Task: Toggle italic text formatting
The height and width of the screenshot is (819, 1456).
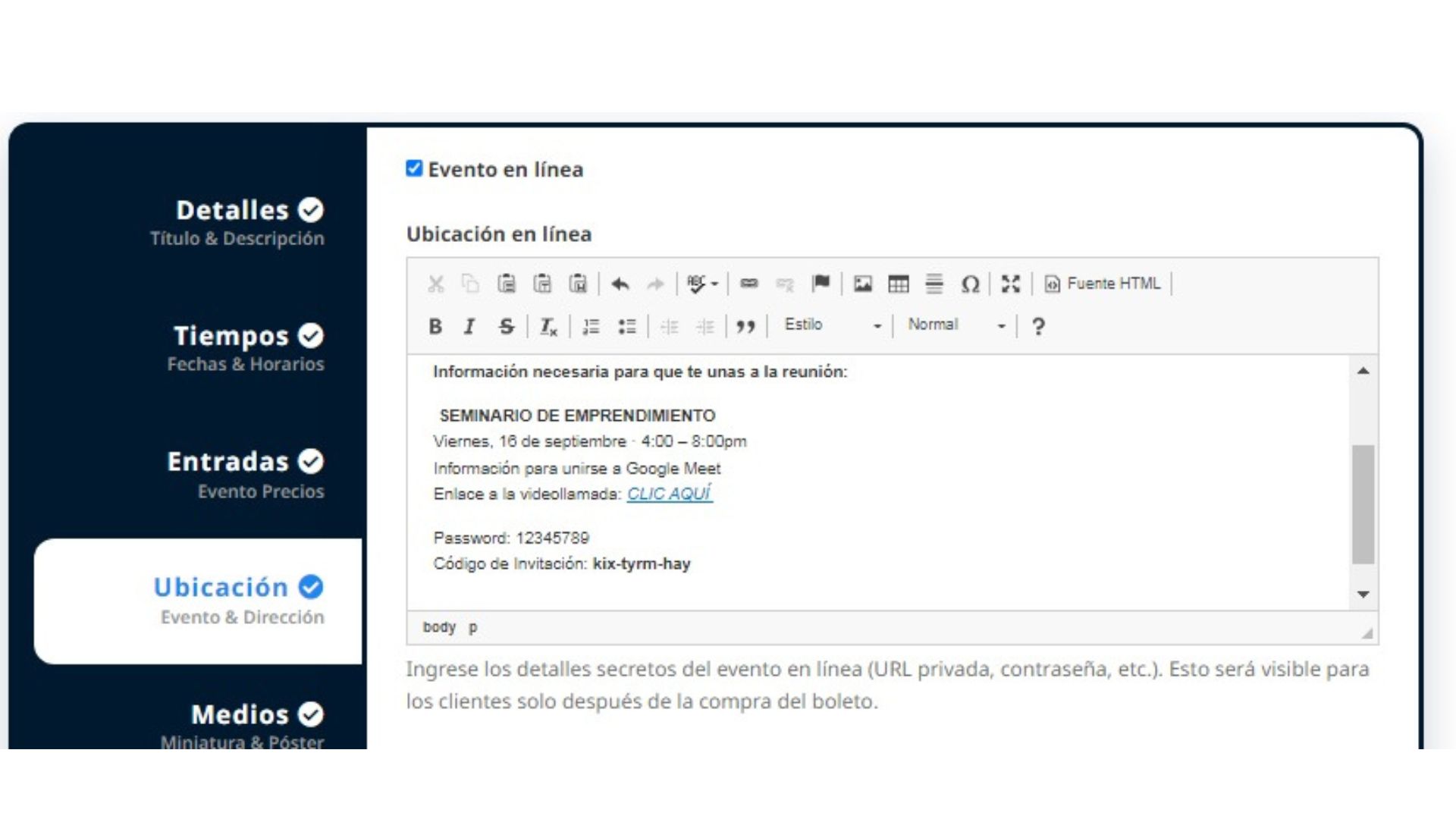Action: (469, 326)
